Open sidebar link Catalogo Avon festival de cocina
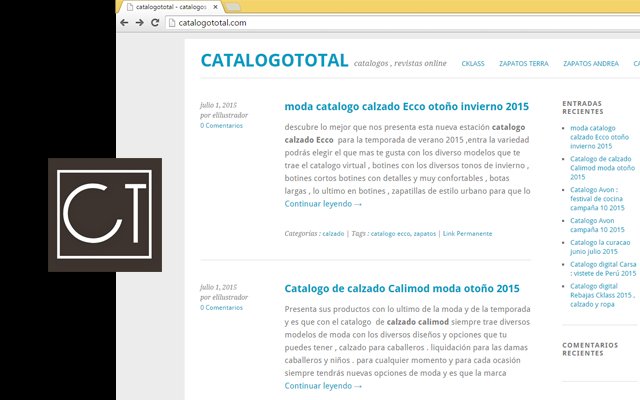 [x=597, y=199]
